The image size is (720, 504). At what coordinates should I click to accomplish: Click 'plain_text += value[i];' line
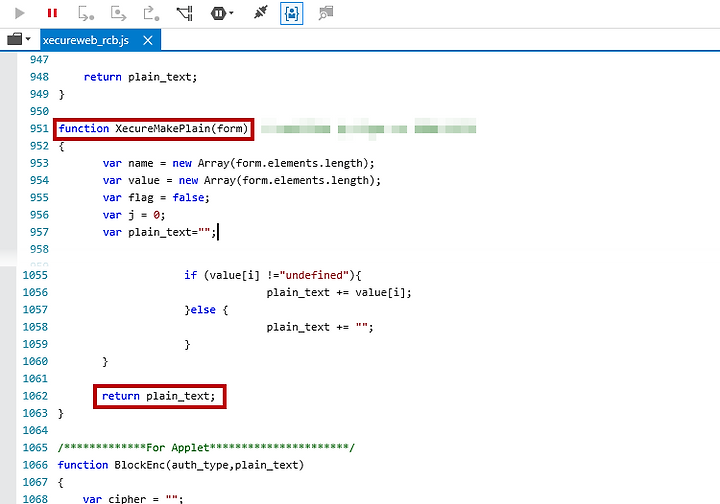point(339,293)
